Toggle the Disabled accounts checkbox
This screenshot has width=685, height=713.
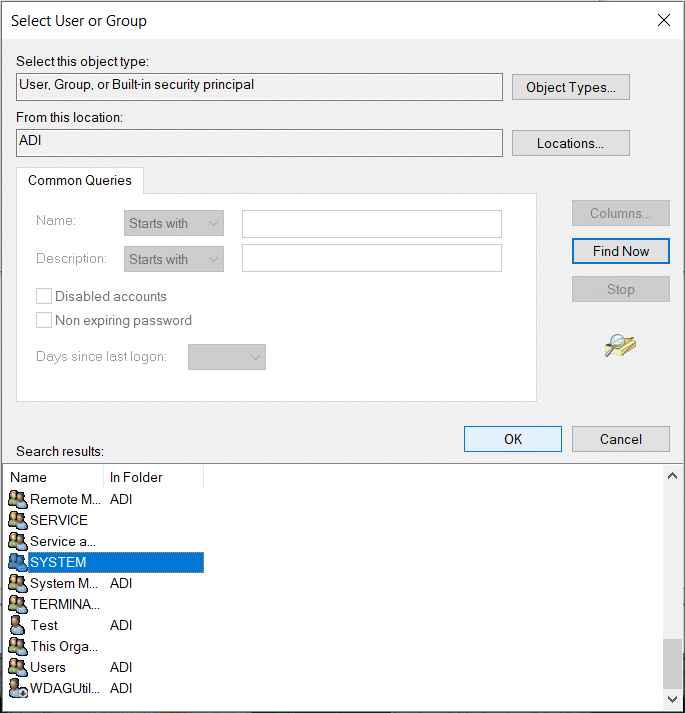(44, 296)
